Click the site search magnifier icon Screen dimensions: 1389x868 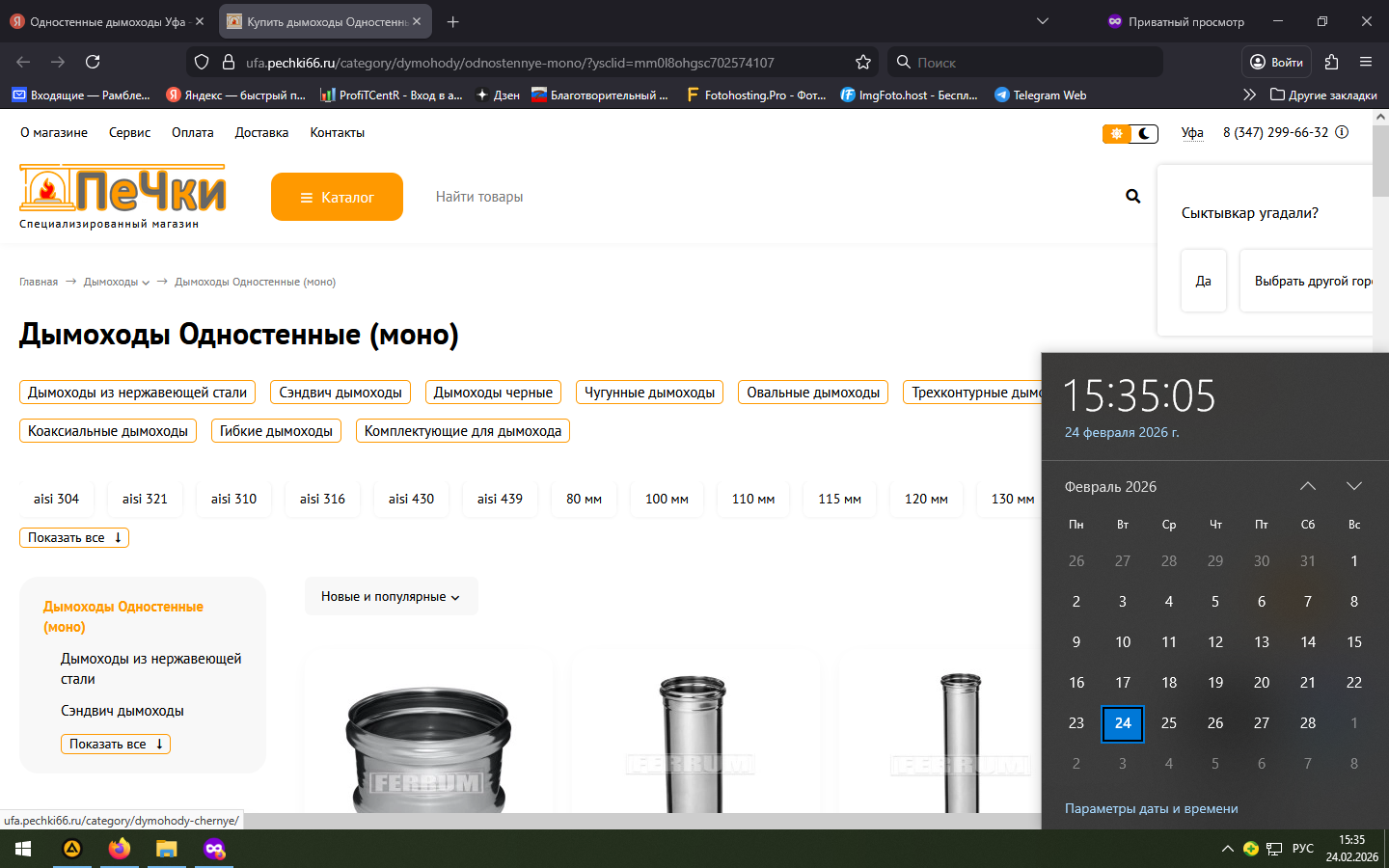[x=1133, y=197]
